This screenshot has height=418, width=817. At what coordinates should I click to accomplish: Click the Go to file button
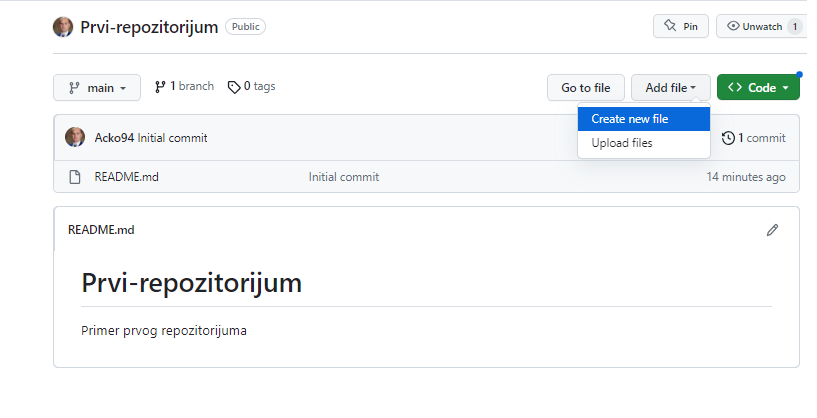click(586, 88)
